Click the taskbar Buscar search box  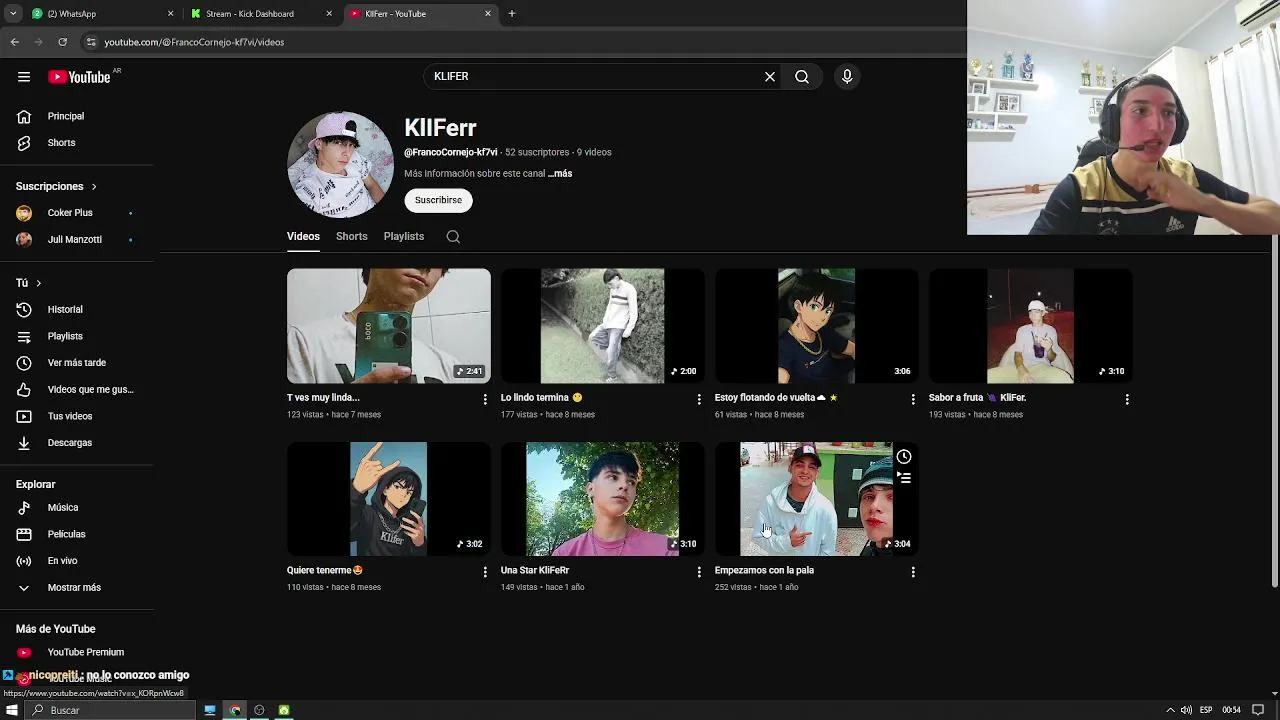(x=110, y=710)
